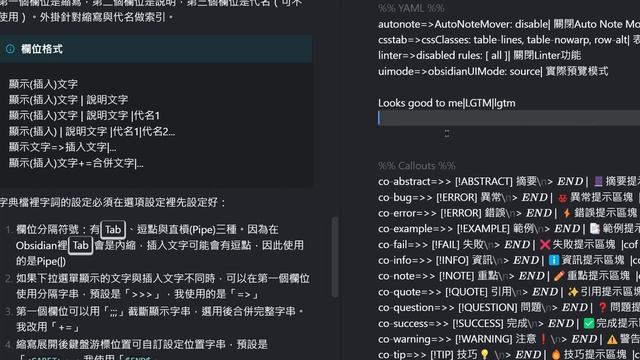Click the %% Callouts %% comment line

tap(416, 166)
